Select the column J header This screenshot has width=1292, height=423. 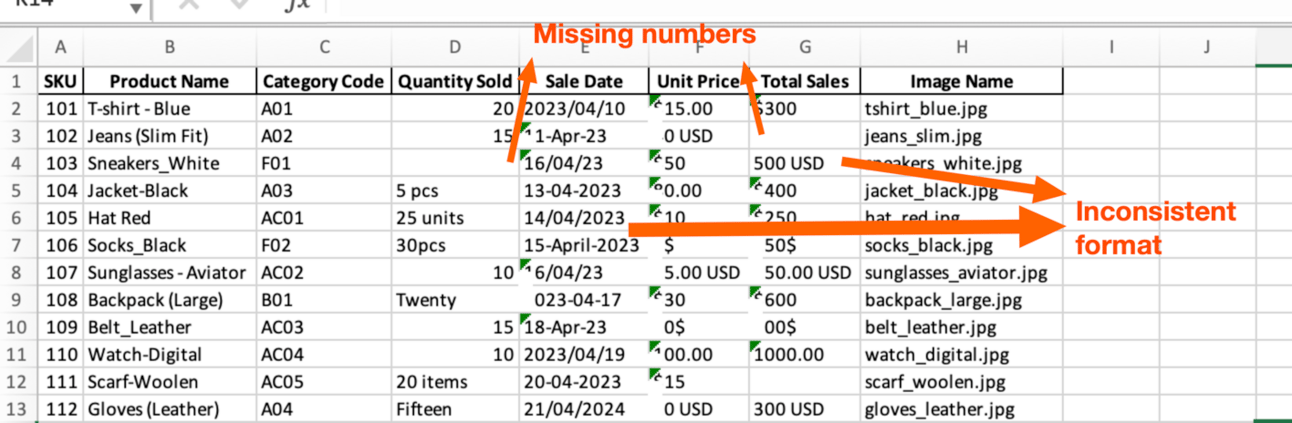pos(1207,46)
